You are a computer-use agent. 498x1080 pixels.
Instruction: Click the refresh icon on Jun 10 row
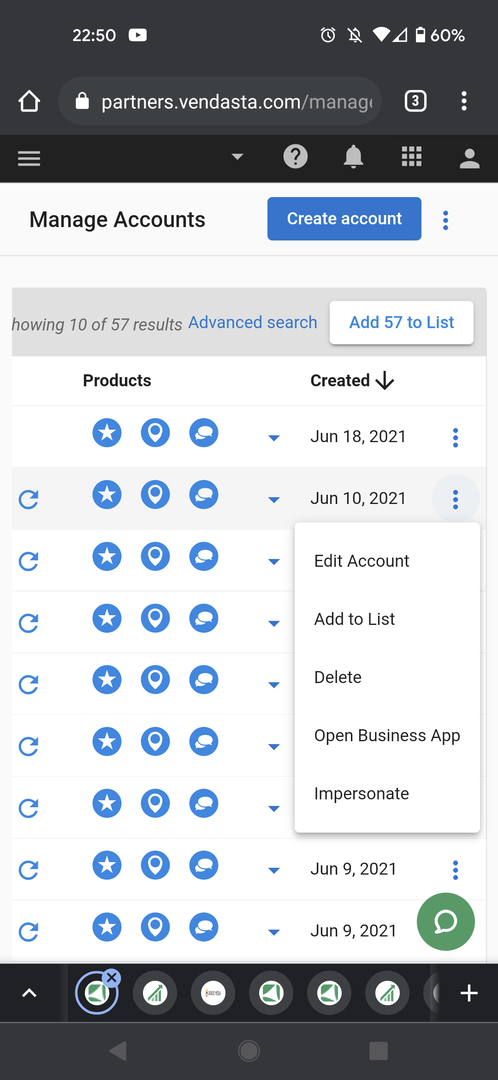point(28,499)
